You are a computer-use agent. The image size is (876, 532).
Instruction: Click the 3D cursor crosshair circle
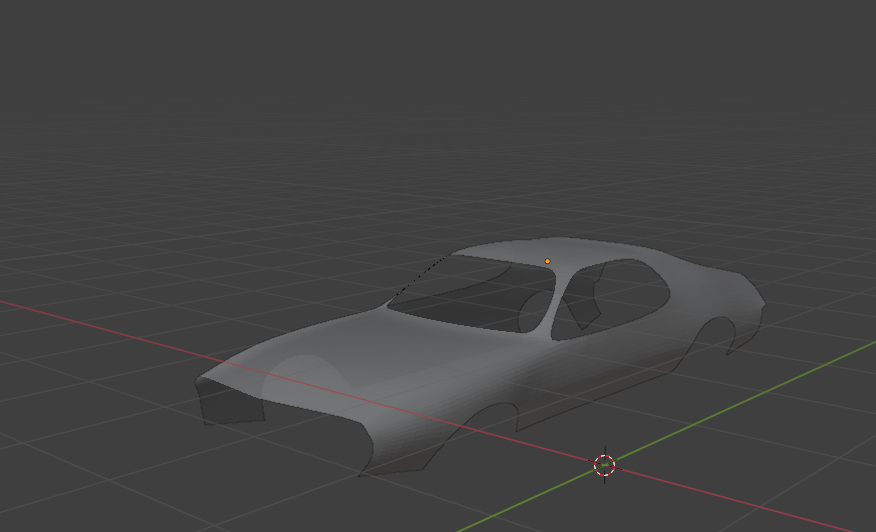point(604,465)
